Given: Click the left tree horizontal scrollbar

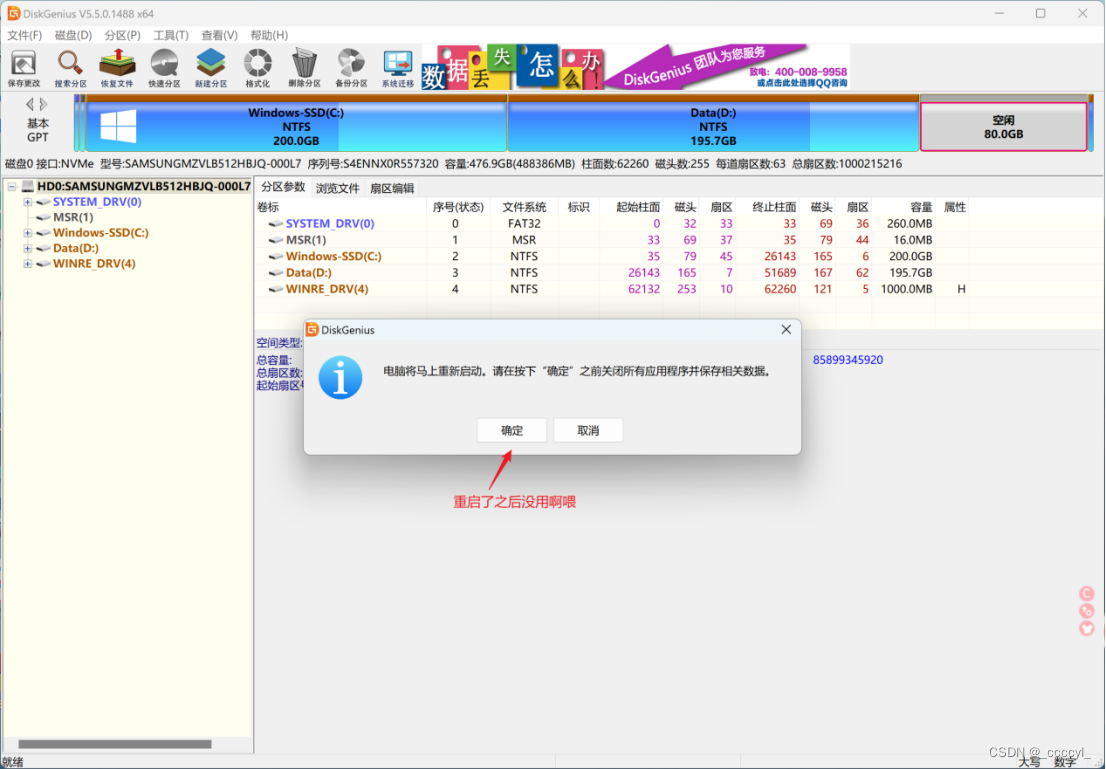Looking at the screenshot, I should [115, 744].
